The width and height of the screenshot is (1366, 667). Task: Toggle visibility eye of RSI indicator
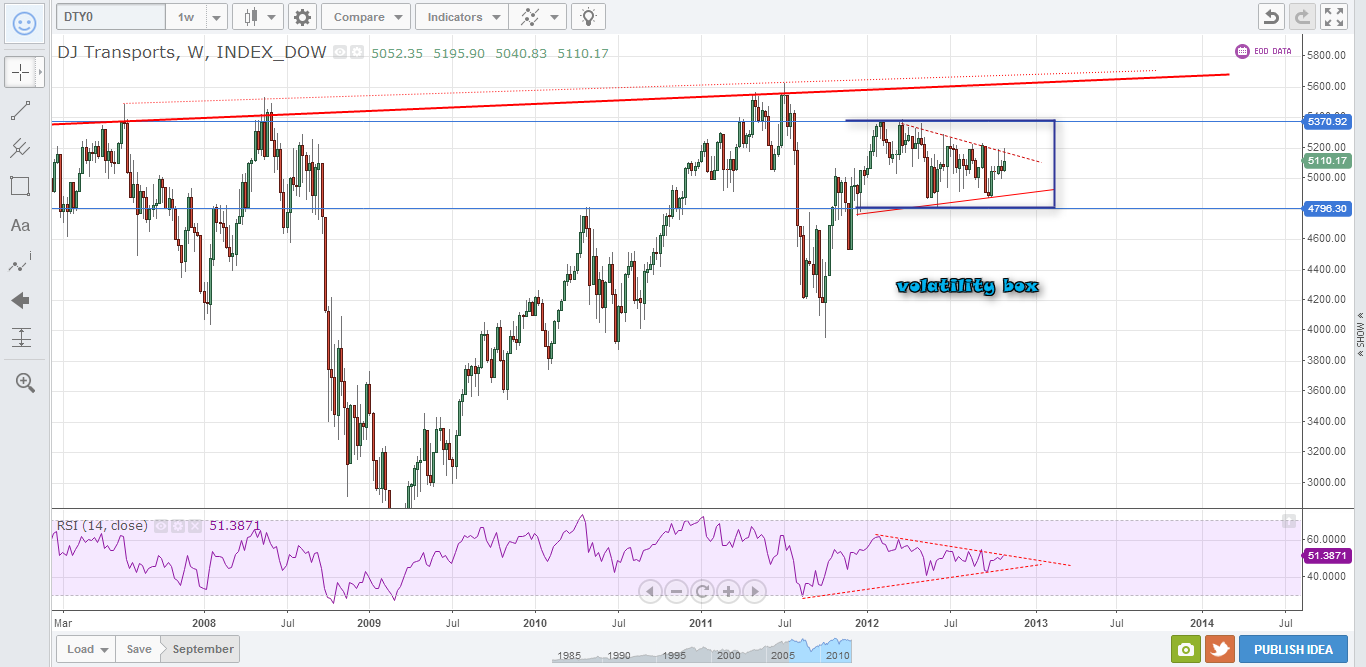161,526
